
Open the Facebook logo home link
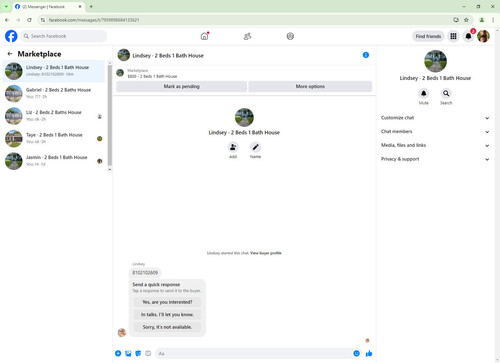coord(11,36)
